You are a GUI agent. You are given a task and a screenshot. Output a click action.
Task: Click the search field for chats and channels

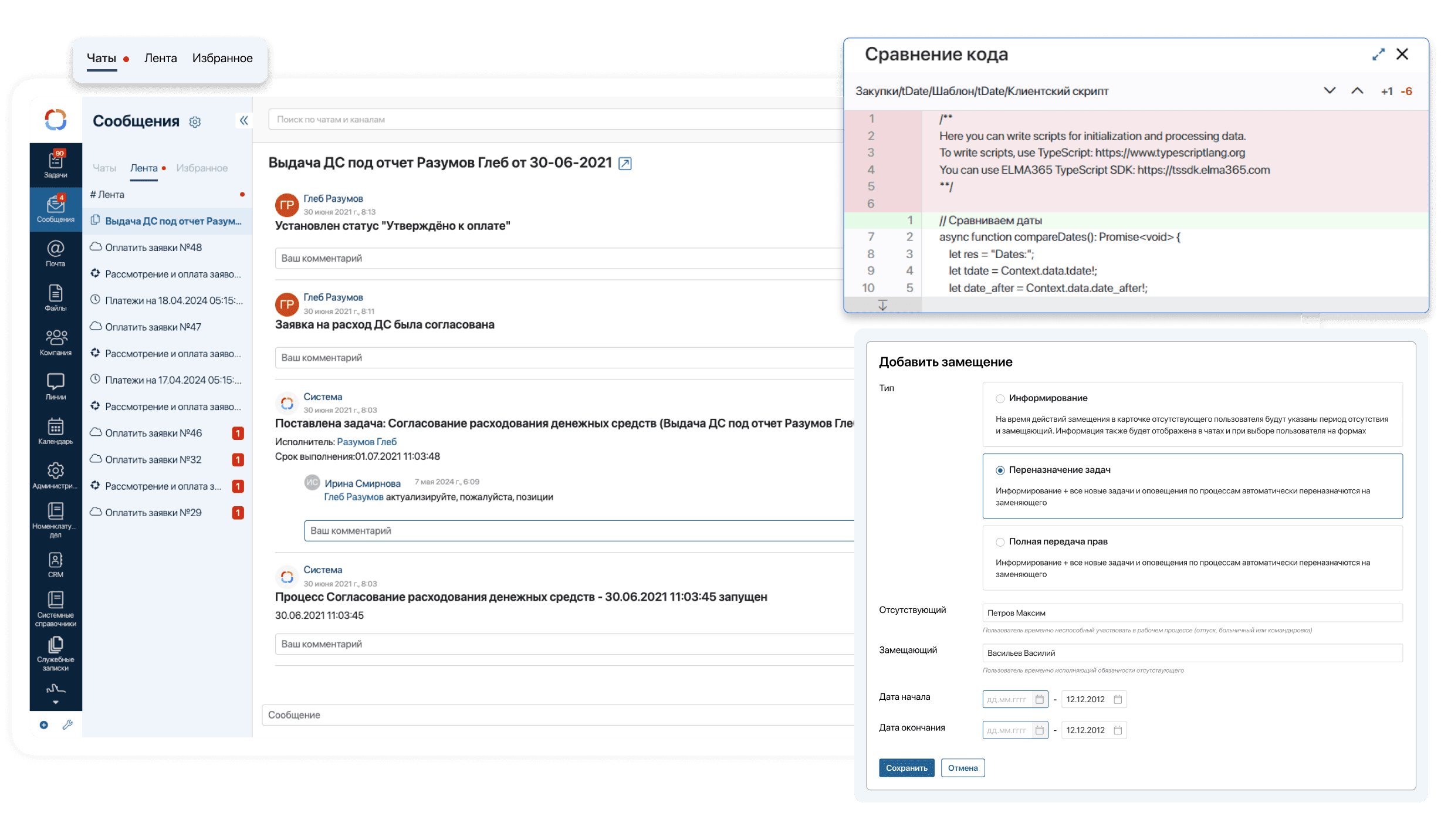(x=556, y=119)
